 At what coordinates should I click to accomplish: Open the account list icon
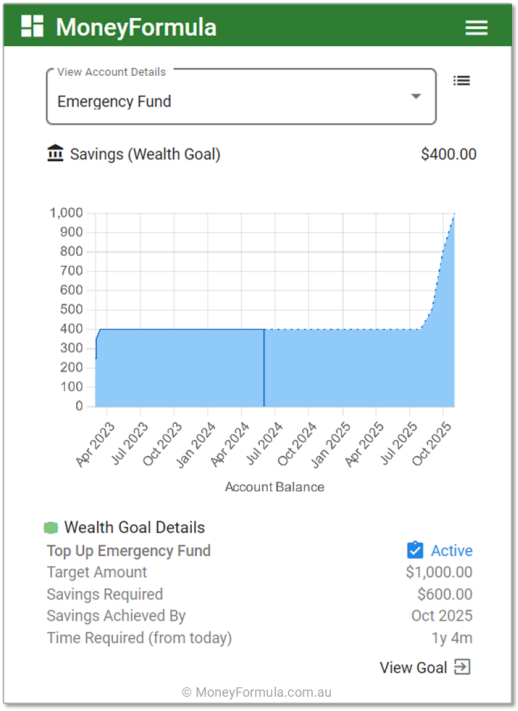pyautogui.click(x=461, y=81)
